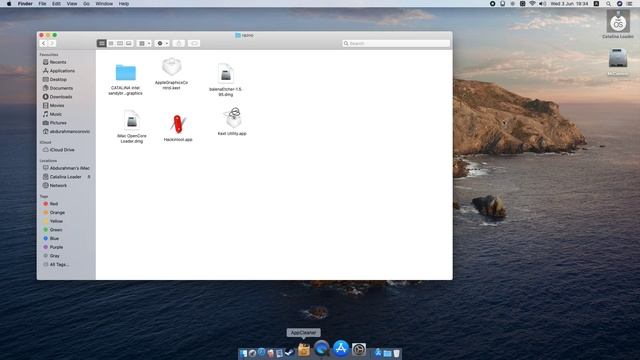Viewport: 640px width, 360px height.
Task: Switch to icon view in the Finder toolbar
Action: [102, 43]
